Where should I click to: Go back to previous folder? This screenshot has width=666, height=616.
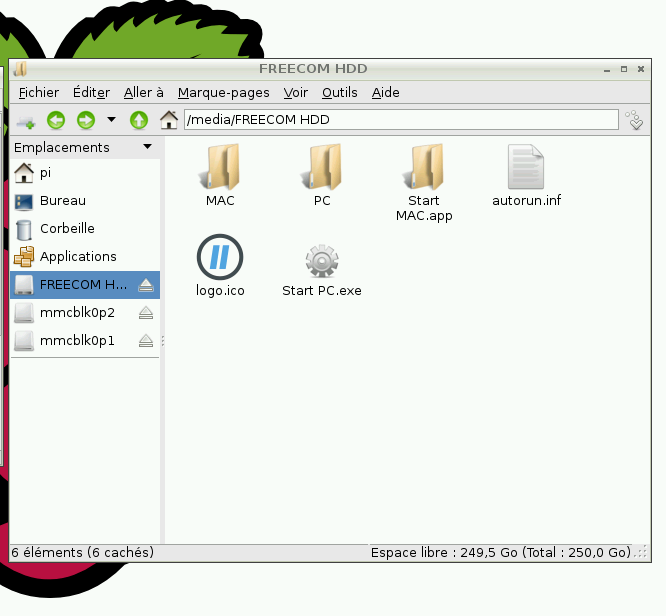pyautogui.click(x=56, y=120)
